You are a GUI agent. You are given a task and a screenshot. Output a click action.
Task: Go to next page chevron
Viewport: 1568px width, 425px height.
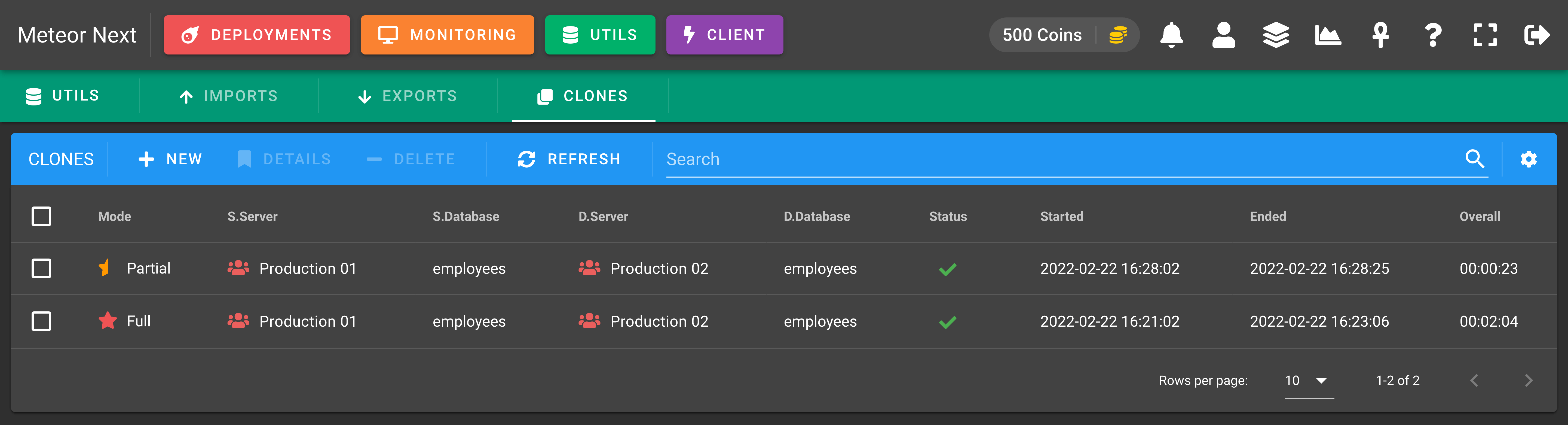point(1529,381)
